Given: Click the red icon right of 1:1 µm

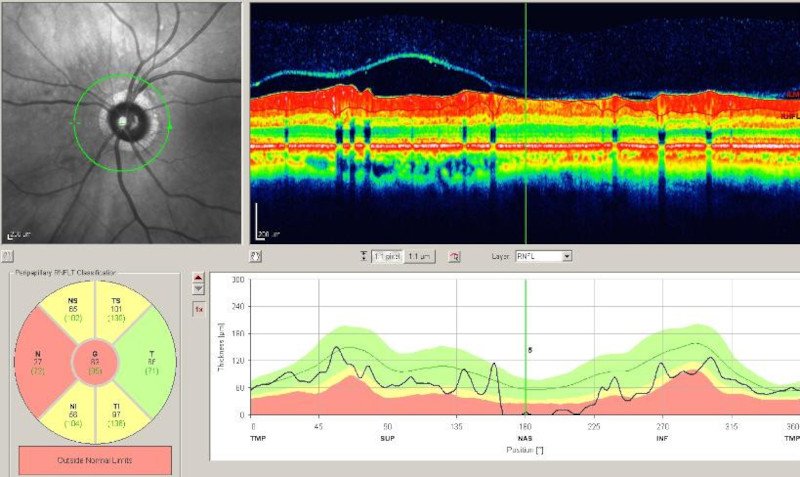Looking at the screenshot, I should point(455,257).
